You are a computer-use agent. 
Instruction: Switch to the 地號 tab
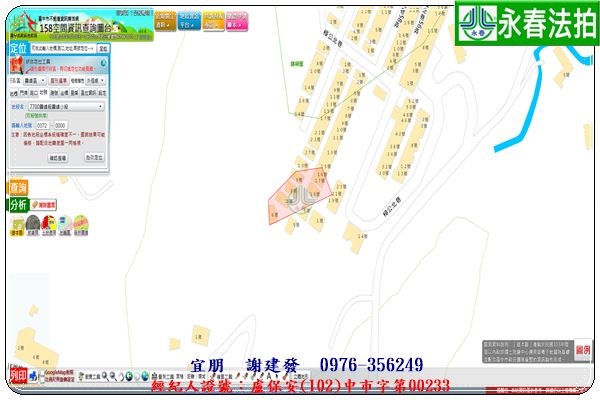coord(44,93)
